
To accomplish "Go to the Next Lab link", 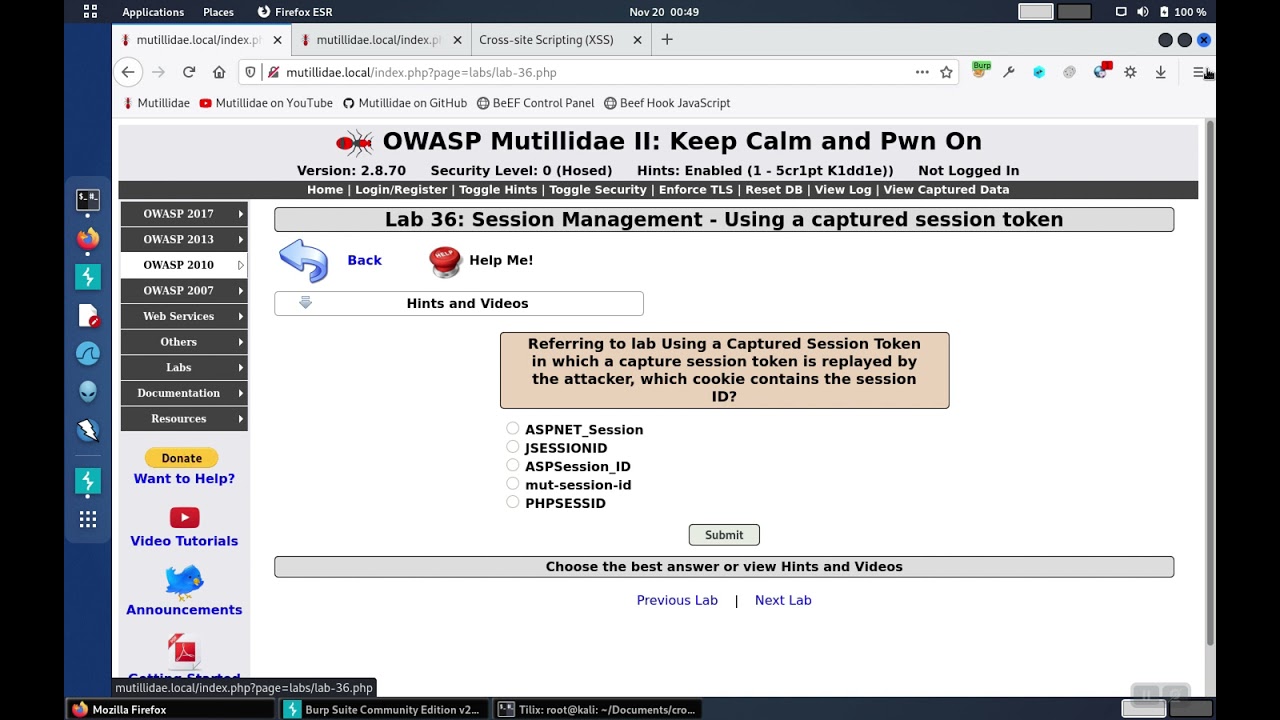I will pos(783,600).
